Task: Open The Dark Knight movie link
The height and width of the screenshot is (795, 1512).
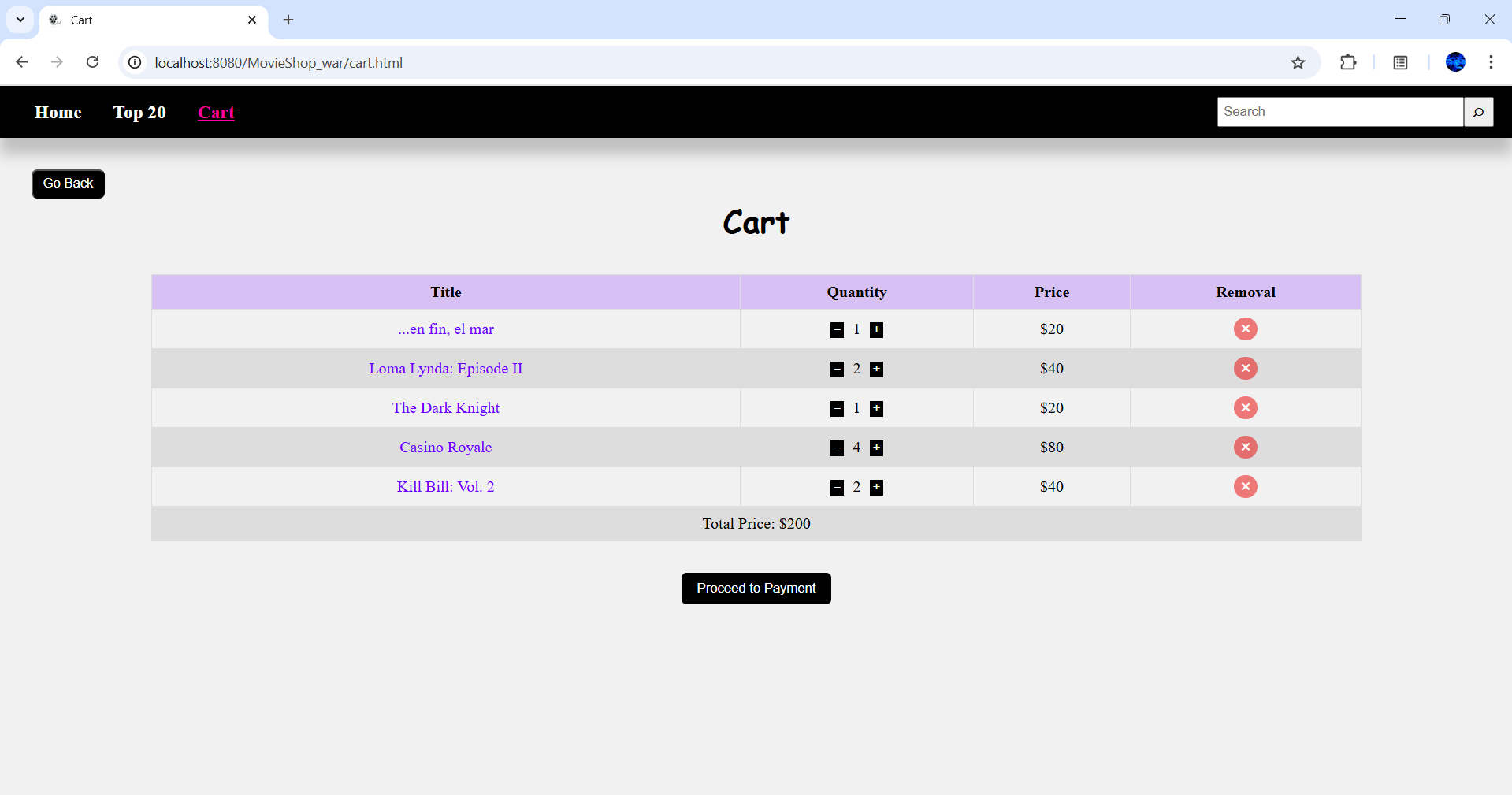Action: click(x=446, y=408)
